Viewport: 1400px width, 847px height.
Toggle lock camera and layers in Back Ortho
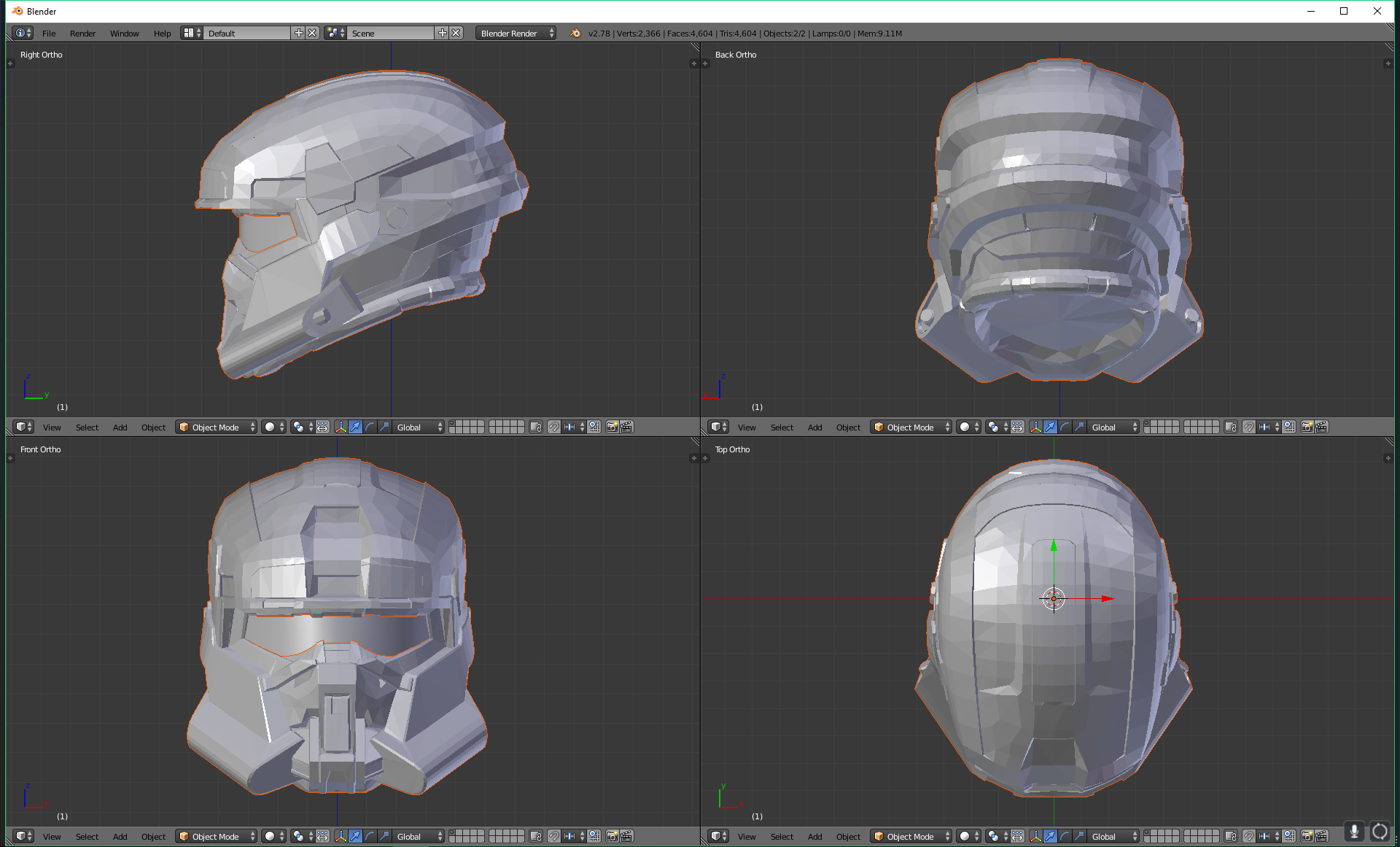[x=1231, y=427]
